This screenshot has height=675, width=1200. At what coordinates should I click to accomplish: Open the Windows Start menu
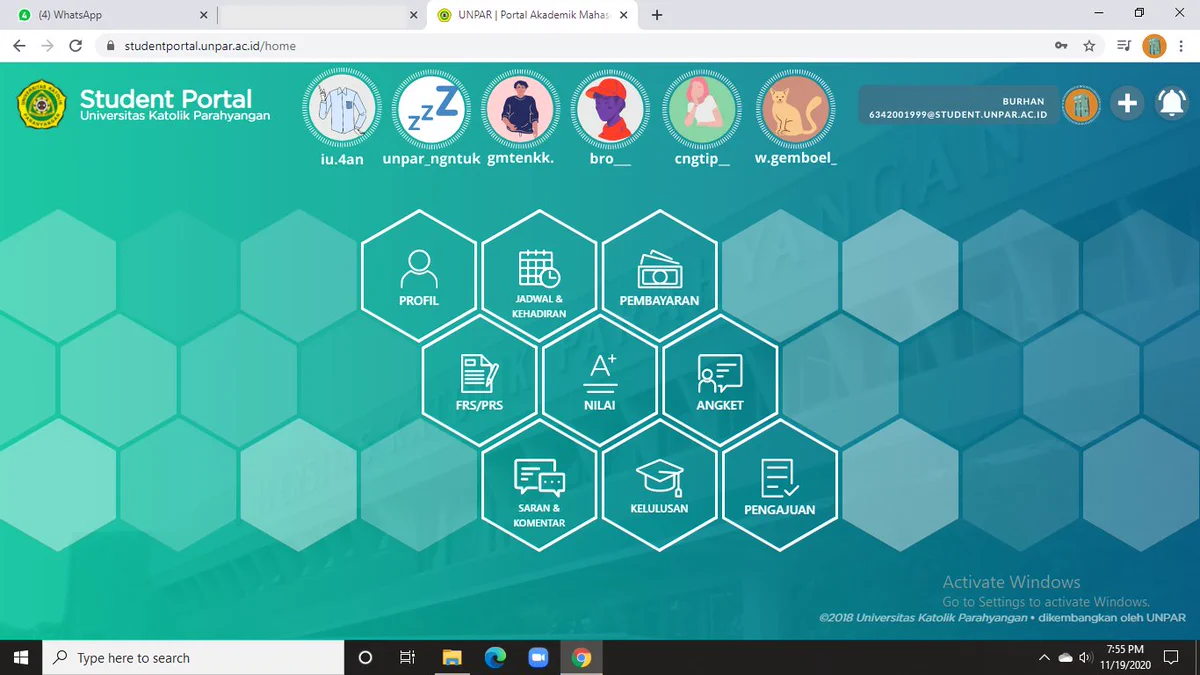pyautogui.click(x=22, y=657)
